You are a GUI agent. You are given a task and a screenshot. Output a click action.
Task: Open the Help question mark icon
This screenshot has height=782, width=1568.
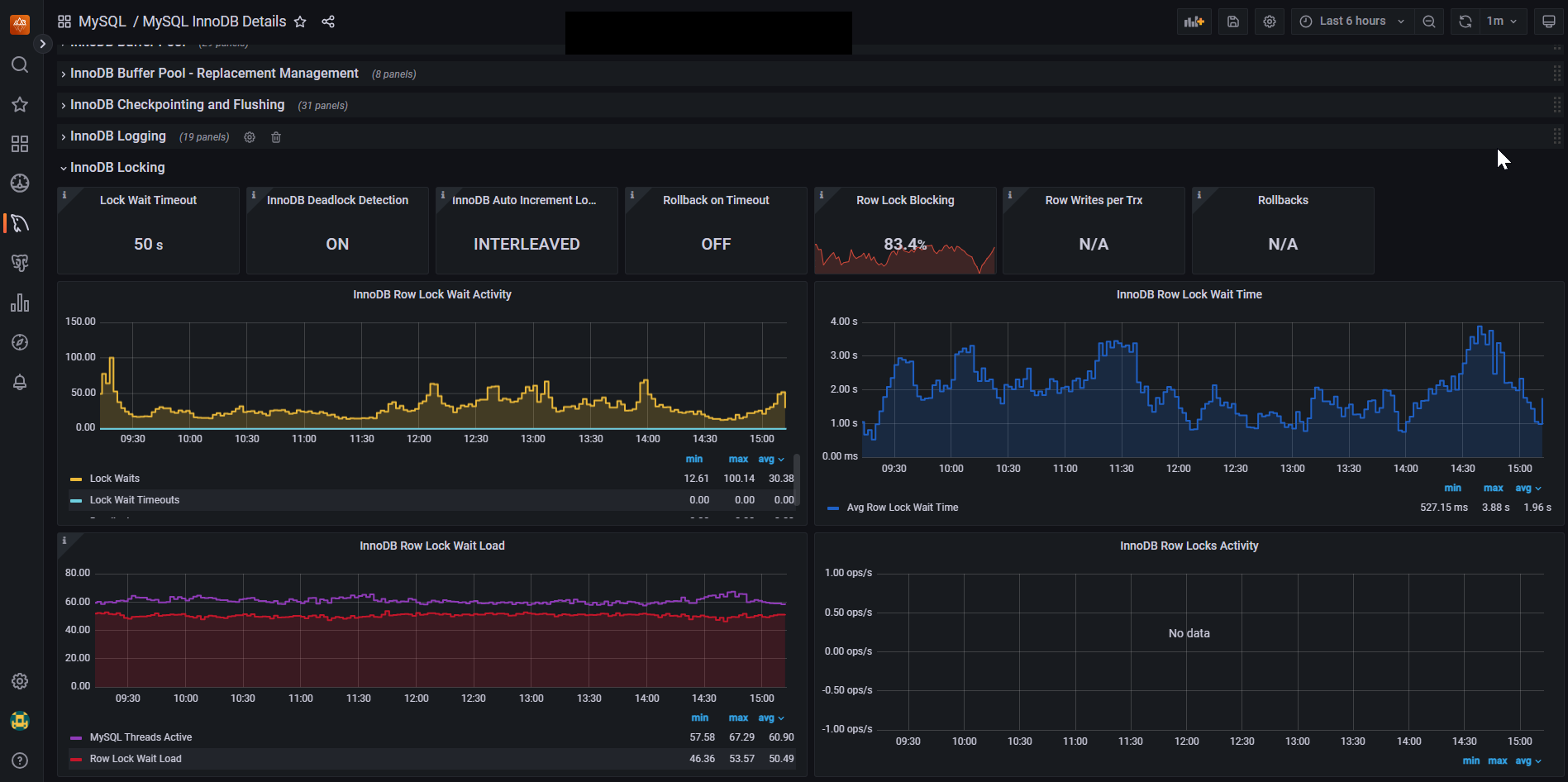point(20,761)
